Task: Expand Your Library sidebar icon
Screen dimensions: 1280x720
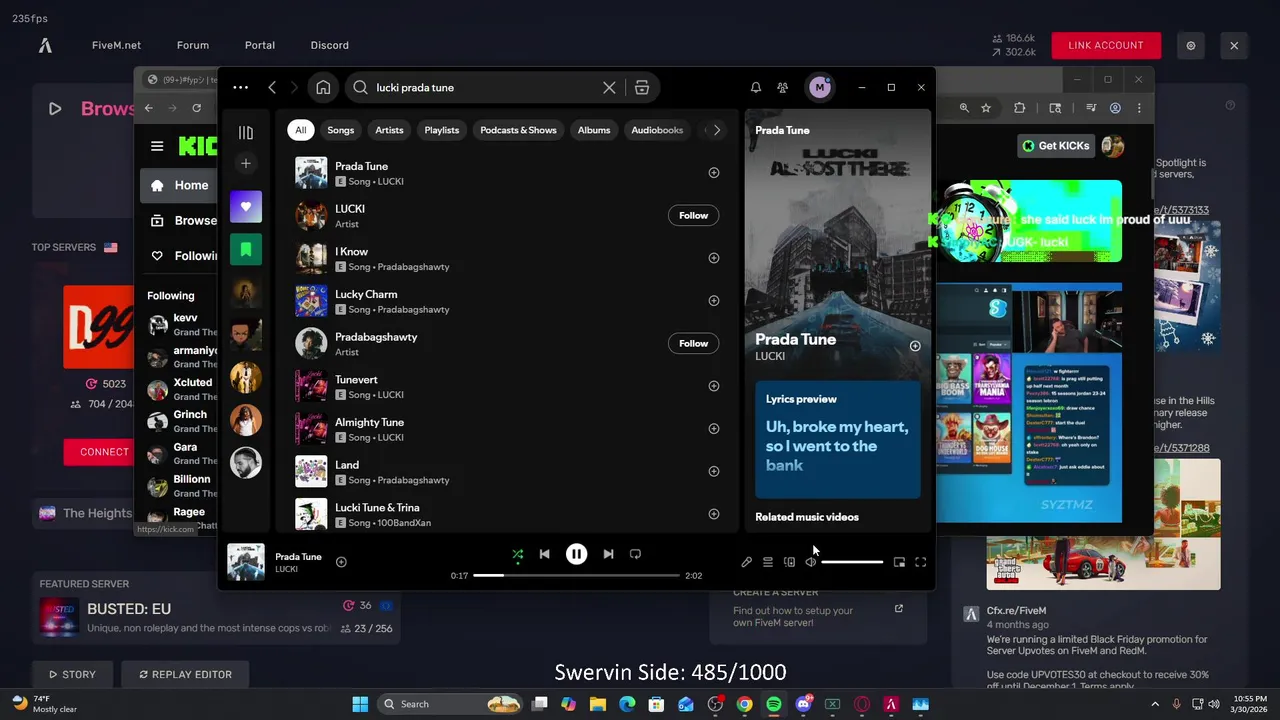Action: coord(246,133)
